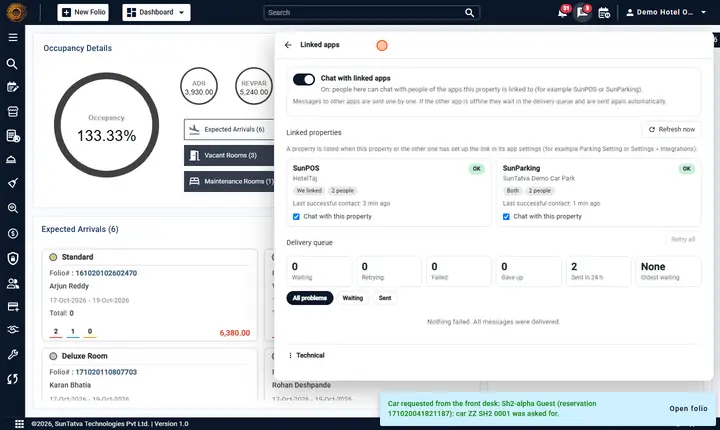720x430 pixels.
Task: Click the search magnifier in search bar
Action: click(469, 12)
